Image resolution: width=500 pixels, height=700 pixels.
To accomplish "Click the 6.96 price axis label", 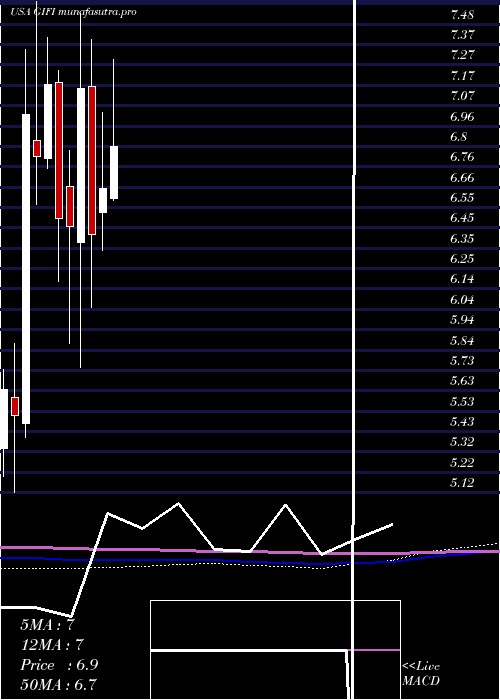I will click(x=462, y=117).
